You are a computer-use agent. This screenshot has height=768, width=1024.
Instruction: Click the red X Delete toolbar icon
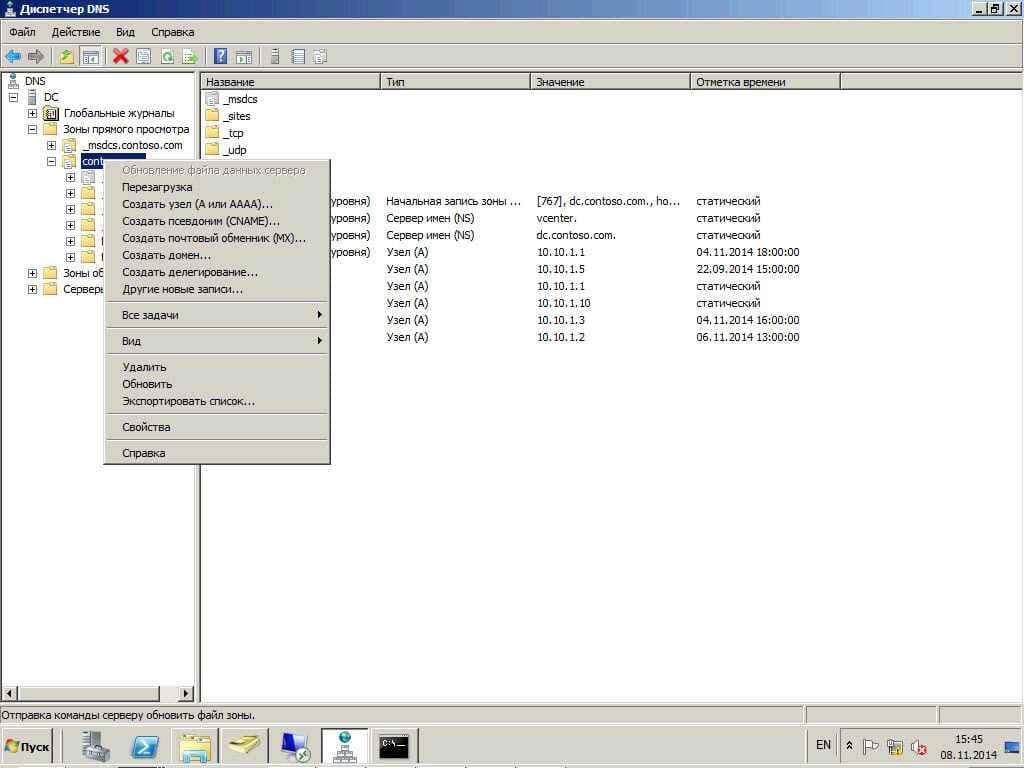point(120,57)
